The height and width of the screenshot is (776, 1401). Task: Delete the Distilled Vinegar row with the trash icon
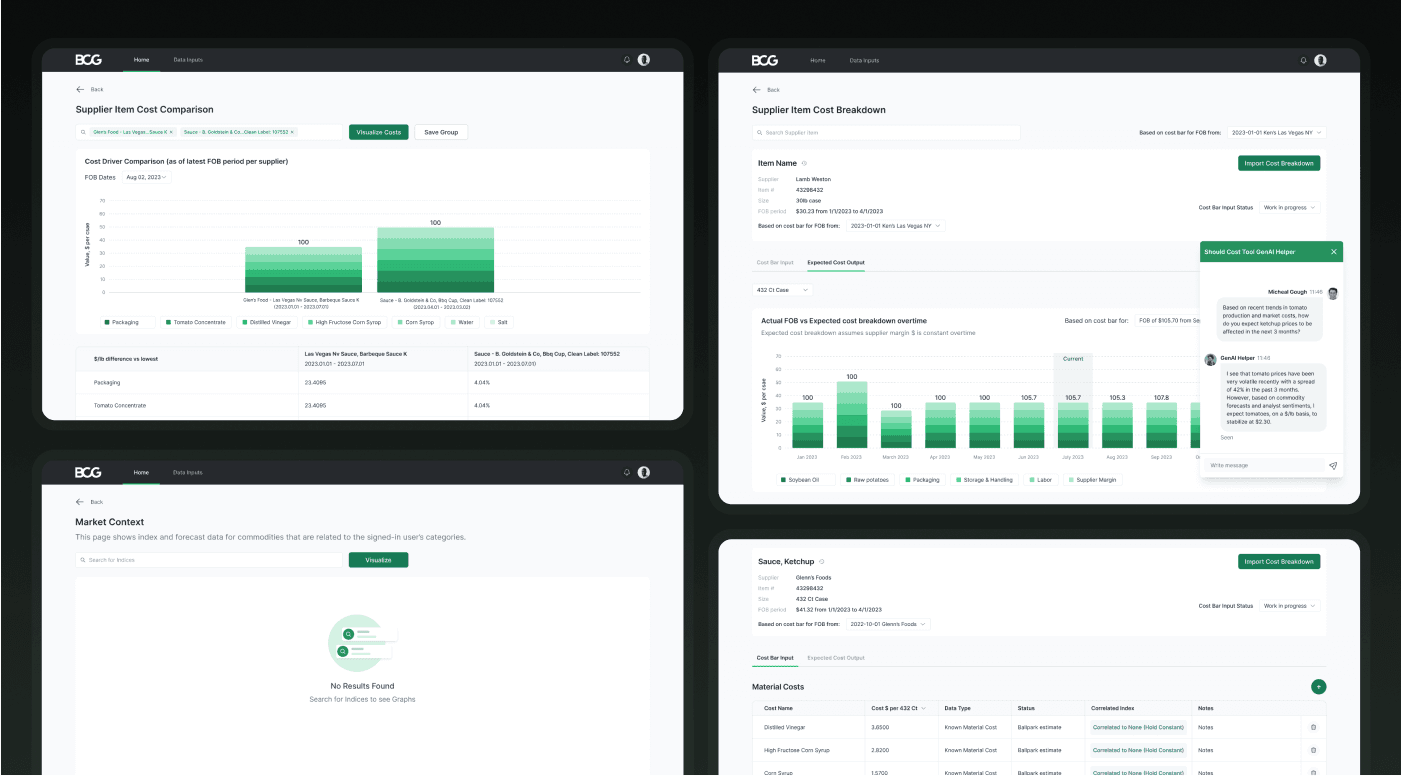coord(1314,727)
